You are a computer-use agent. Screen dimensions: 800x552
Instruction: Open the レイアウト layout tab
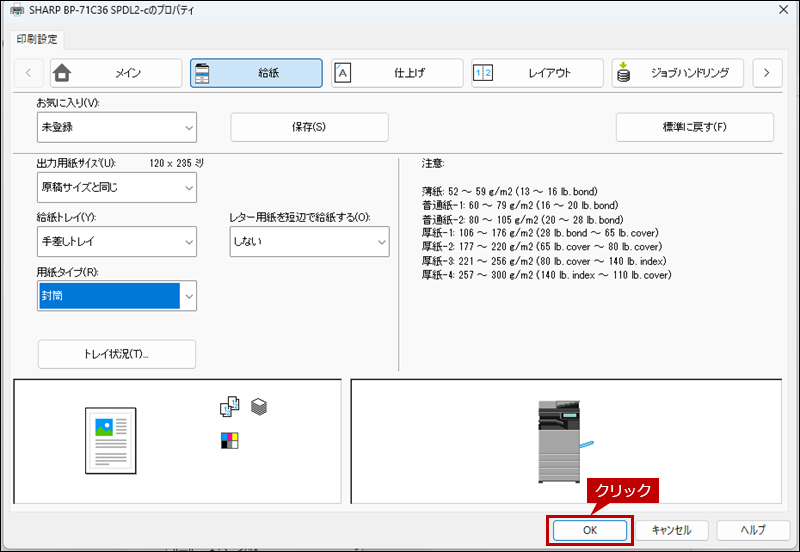(x=537, y=73)
